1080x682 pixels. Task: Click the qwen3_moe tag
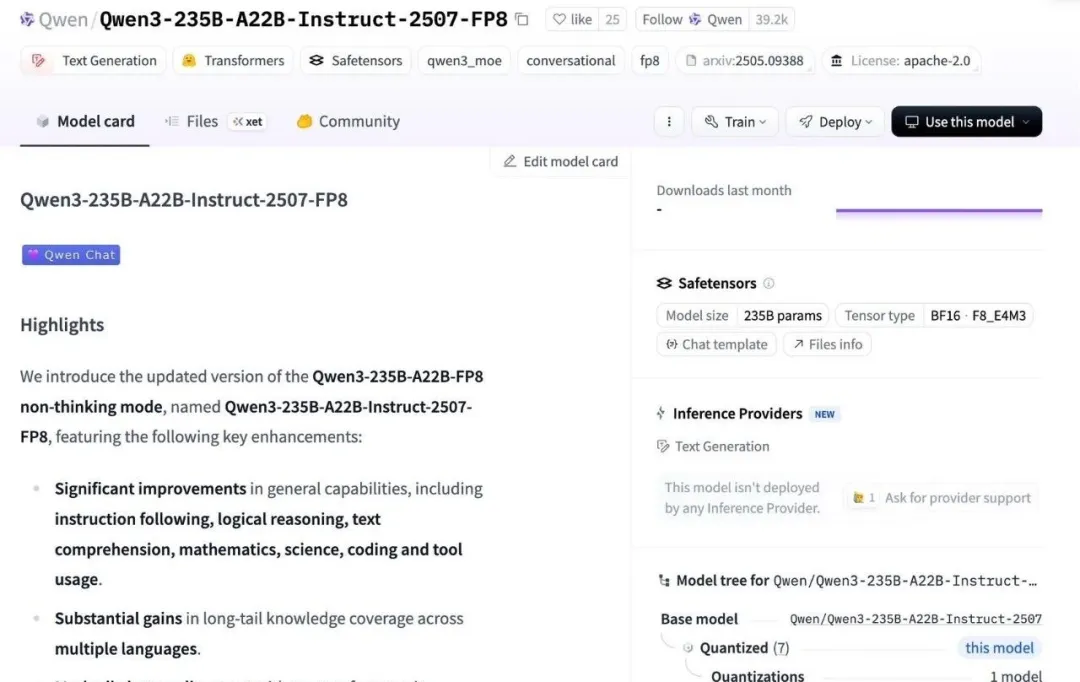pos(464,61)
